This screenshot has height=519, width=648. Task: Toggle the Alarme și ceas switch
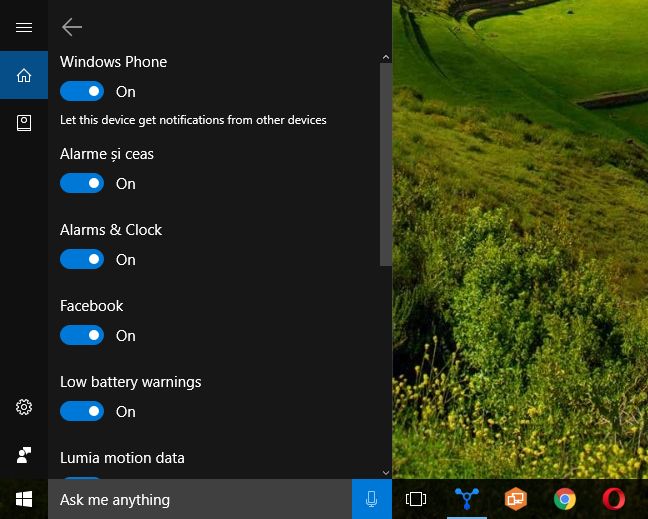point(82,183)
